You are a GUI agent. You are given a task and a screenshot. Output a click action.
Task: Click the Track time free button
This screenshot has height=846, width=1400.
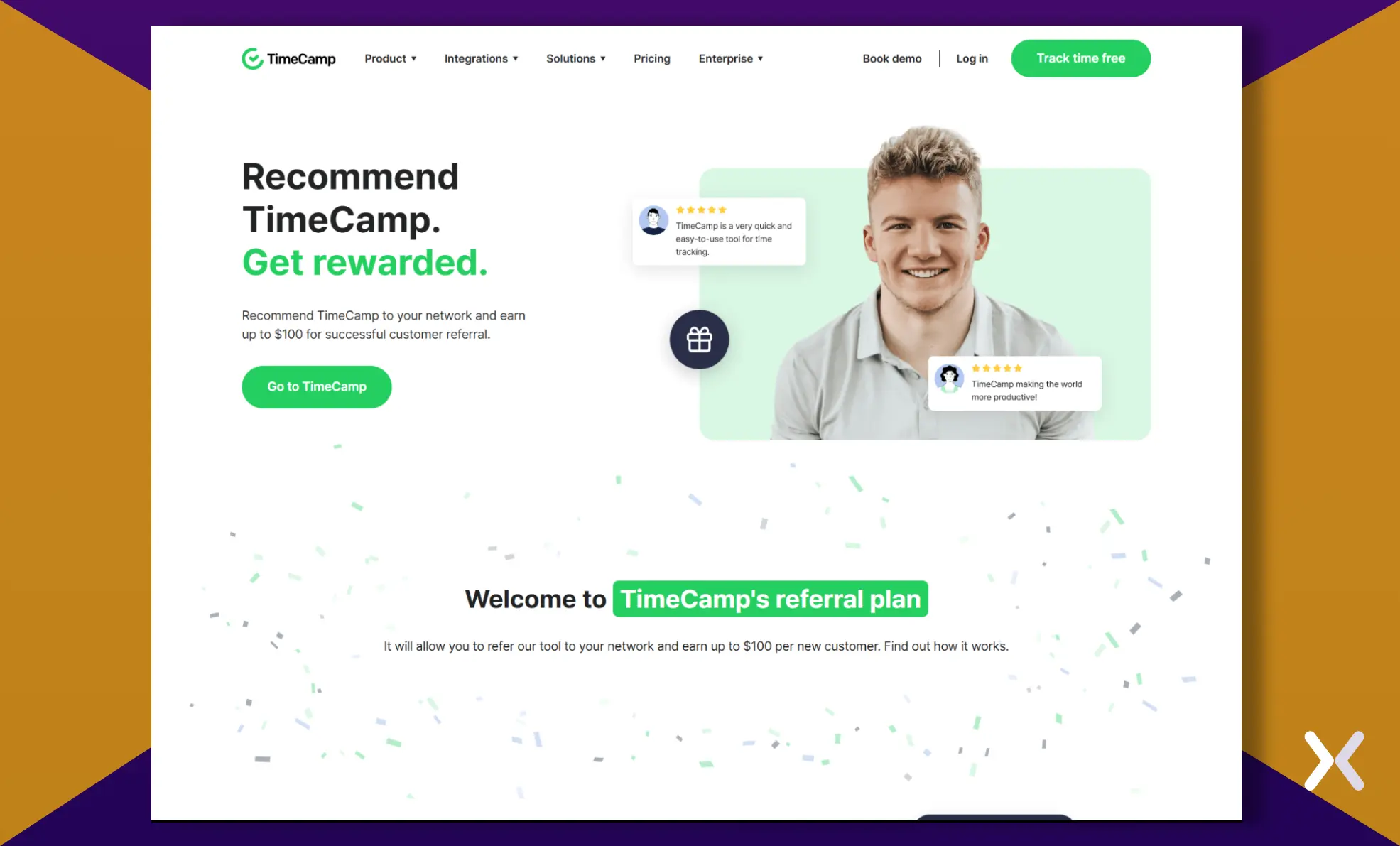[1080, 58]
